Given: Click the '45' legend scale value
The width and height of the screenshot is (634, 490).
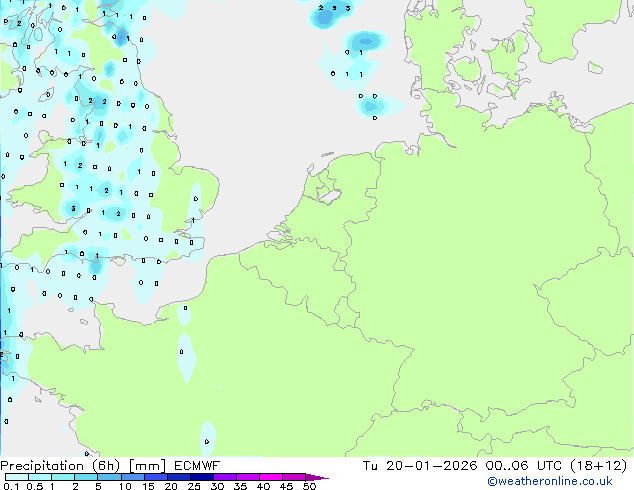Looking at the screenshot, I should coord(286,486).
